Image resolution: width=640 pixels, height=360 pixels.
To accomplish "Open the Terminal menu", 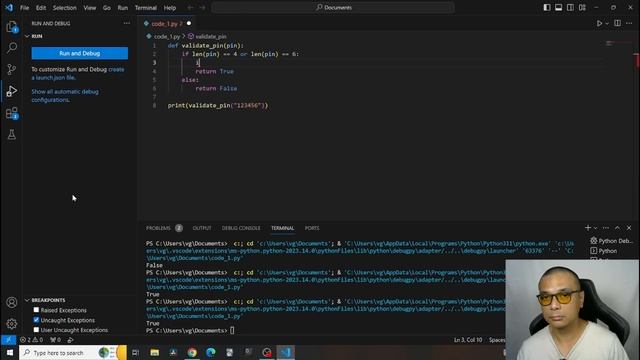I will click(146, 8).
